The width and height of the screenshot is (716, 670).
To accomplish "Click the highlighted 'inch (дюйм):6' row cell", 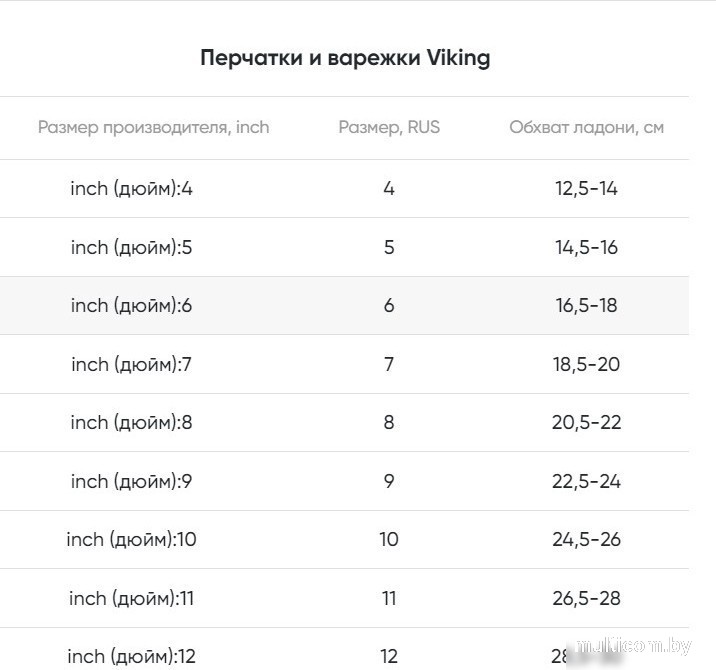I will coord(132,305).
